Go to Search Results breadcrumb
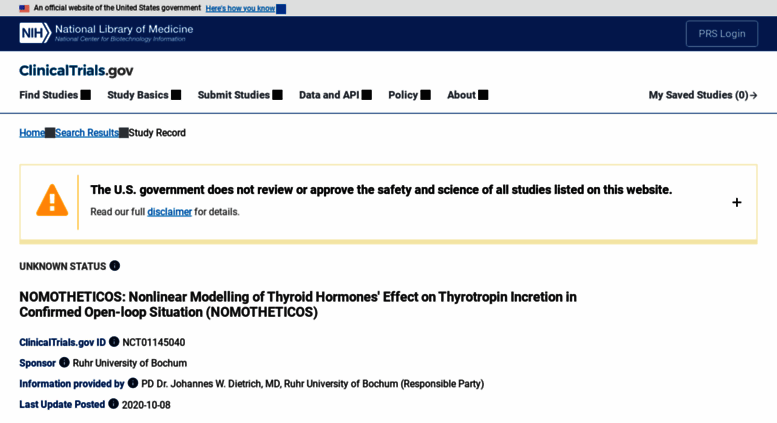Viewport: 777px width, 423px height. click(87, 133)
